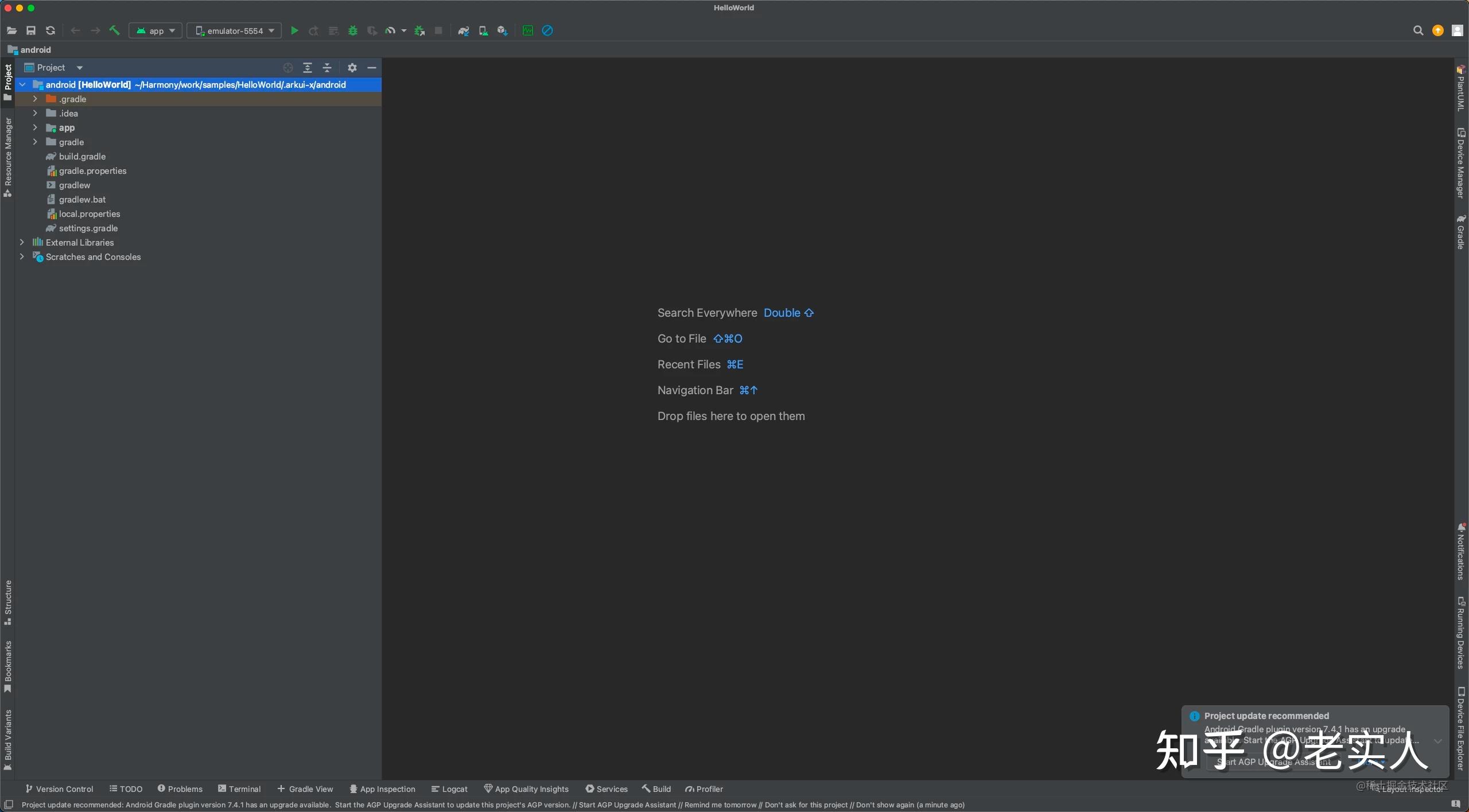This screenshot has width=1469, height=812.
Task: Open the emulator-5554 device dropdown
Action: point(234,30)
